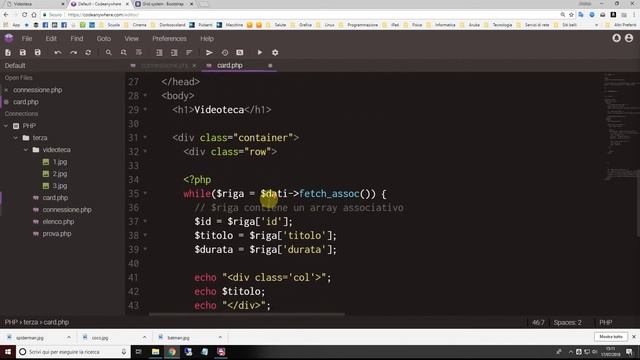Open the File menu
Viewport: 640px width, 360px height.
[27, 38]
